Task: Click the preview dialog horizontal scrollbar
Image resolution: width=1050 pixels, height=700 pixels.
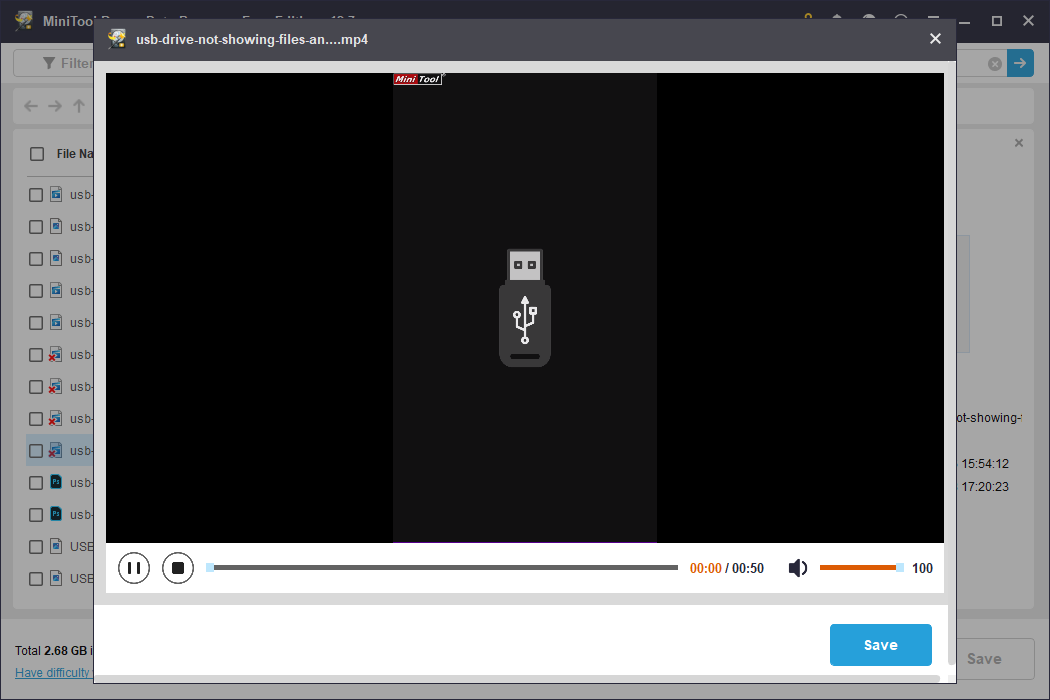Action: point(517,679)
